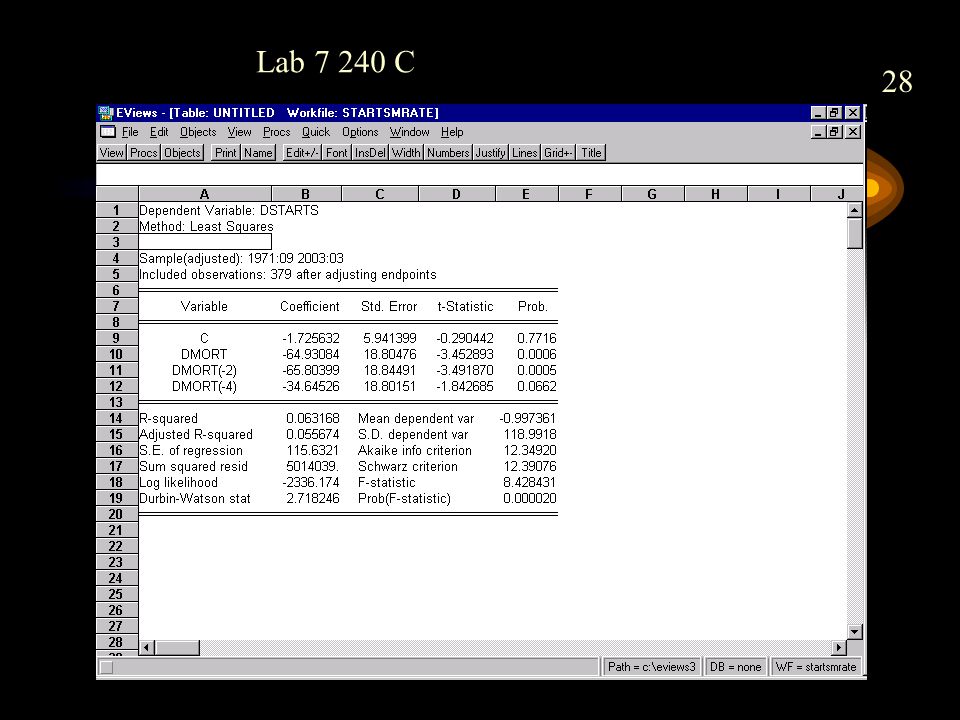The height and width of the screenshot is (720, 960).
Task: Click Durbin-Watson stat value 2.718246
Action: click(x=312, y=498)
